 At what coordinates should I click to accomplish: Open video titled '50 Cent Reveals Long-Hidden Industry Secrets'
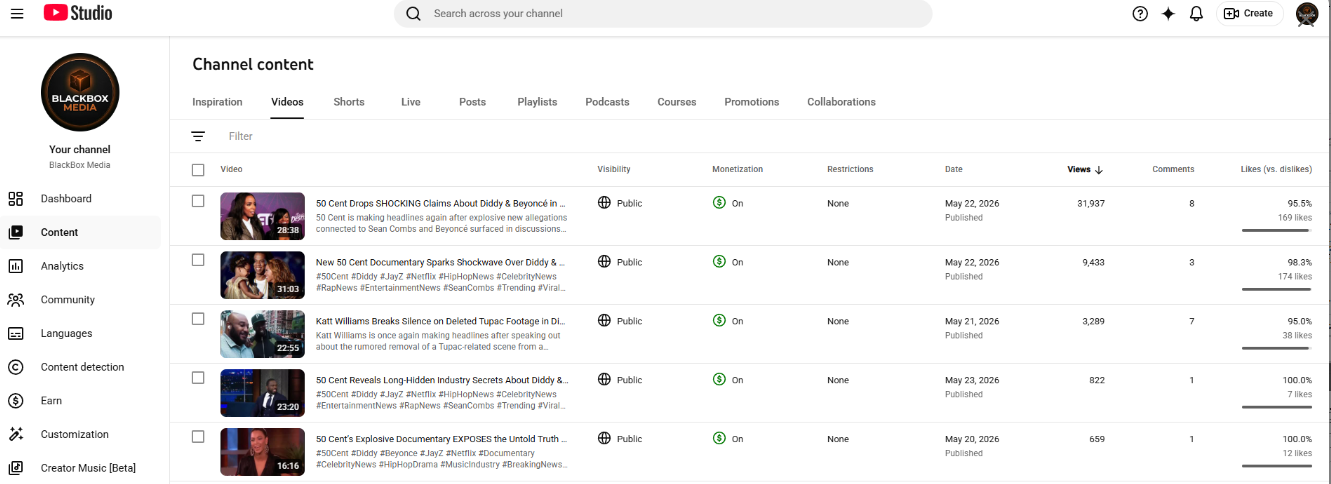[441, 380]
